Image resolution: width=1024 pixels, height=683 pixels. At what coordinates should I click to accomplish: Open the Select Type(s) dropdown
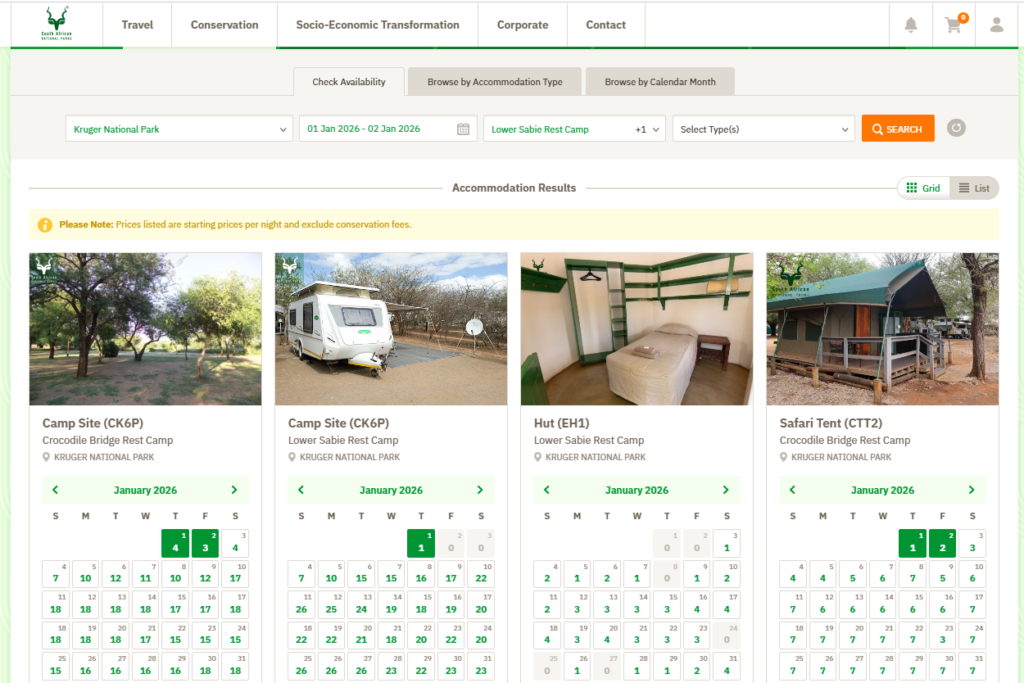pos(763,129)
